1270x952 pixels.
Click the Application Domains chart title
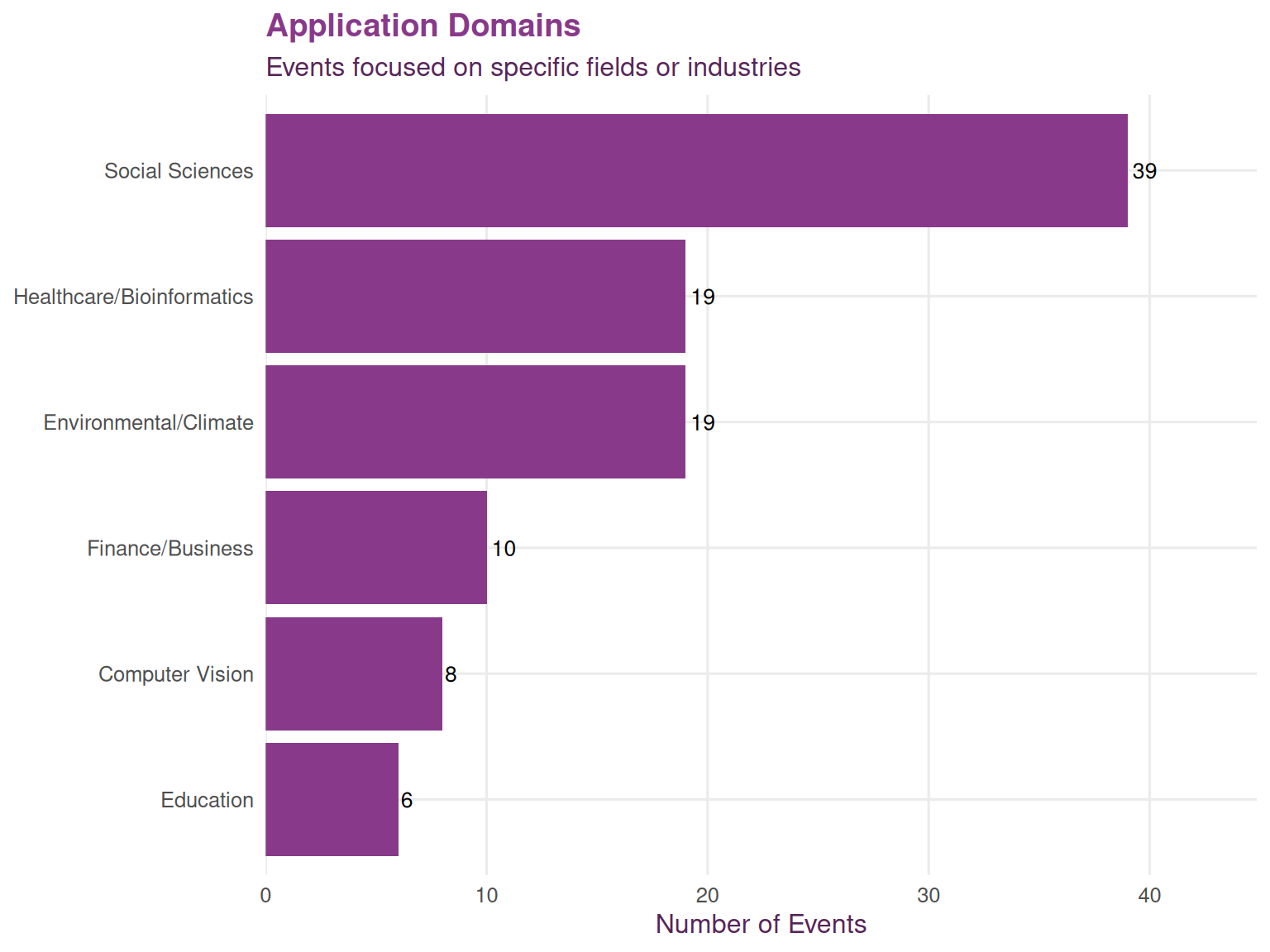[423, 26]
